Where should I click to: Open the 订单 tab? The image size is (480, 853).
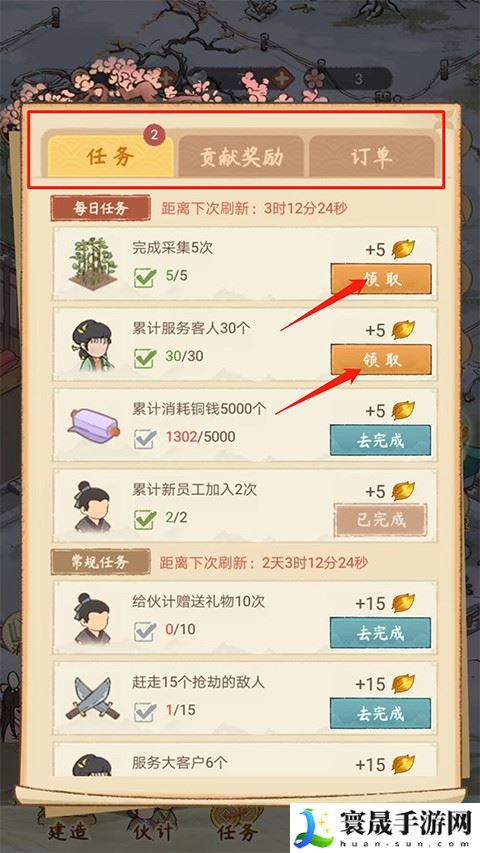pyautogui.click(x=372, y=157)
